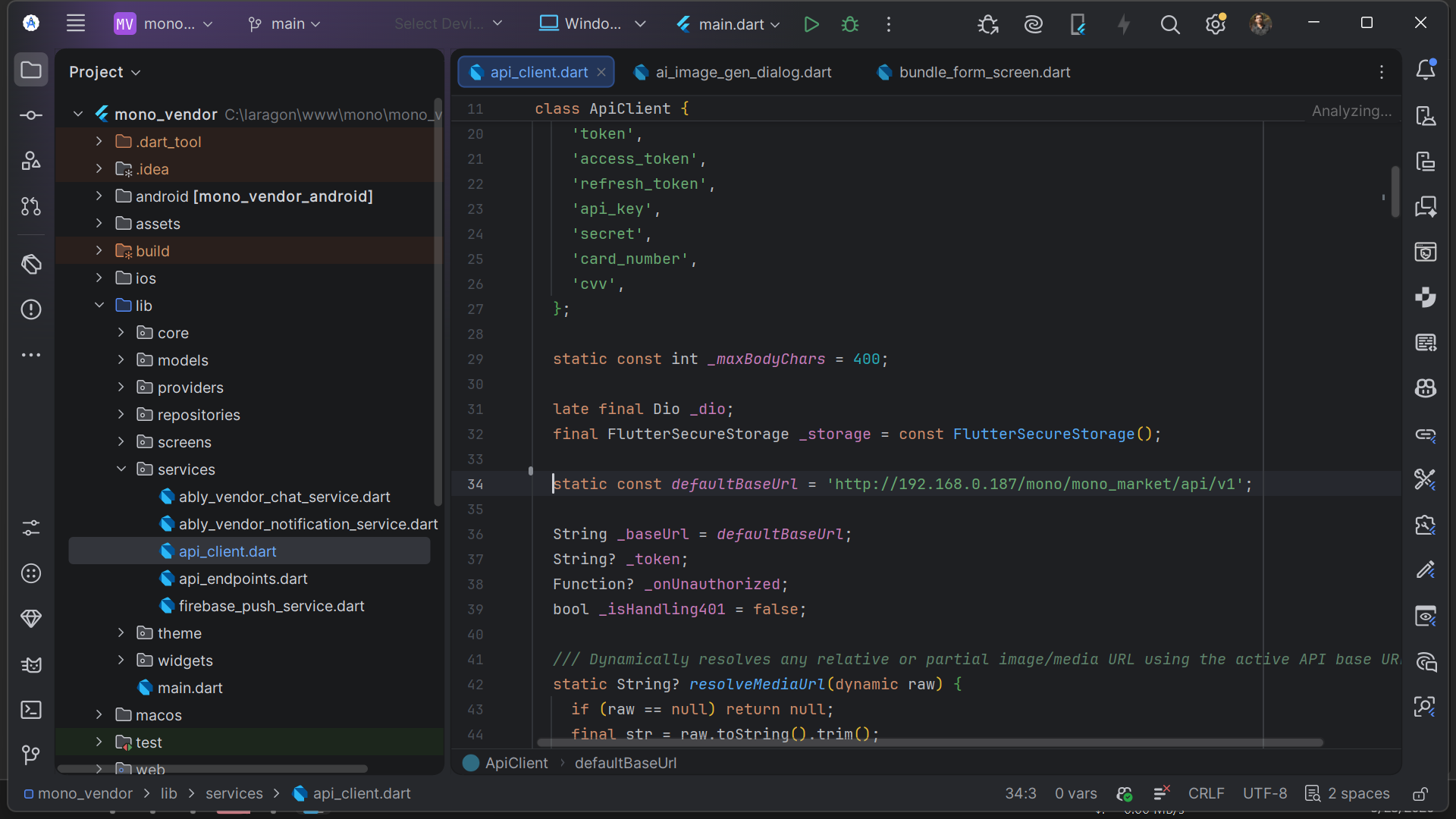This screenshot has height=819, width=1456.
Task: Toggle read-only lock in status bar
Action: coord(1420,794)
